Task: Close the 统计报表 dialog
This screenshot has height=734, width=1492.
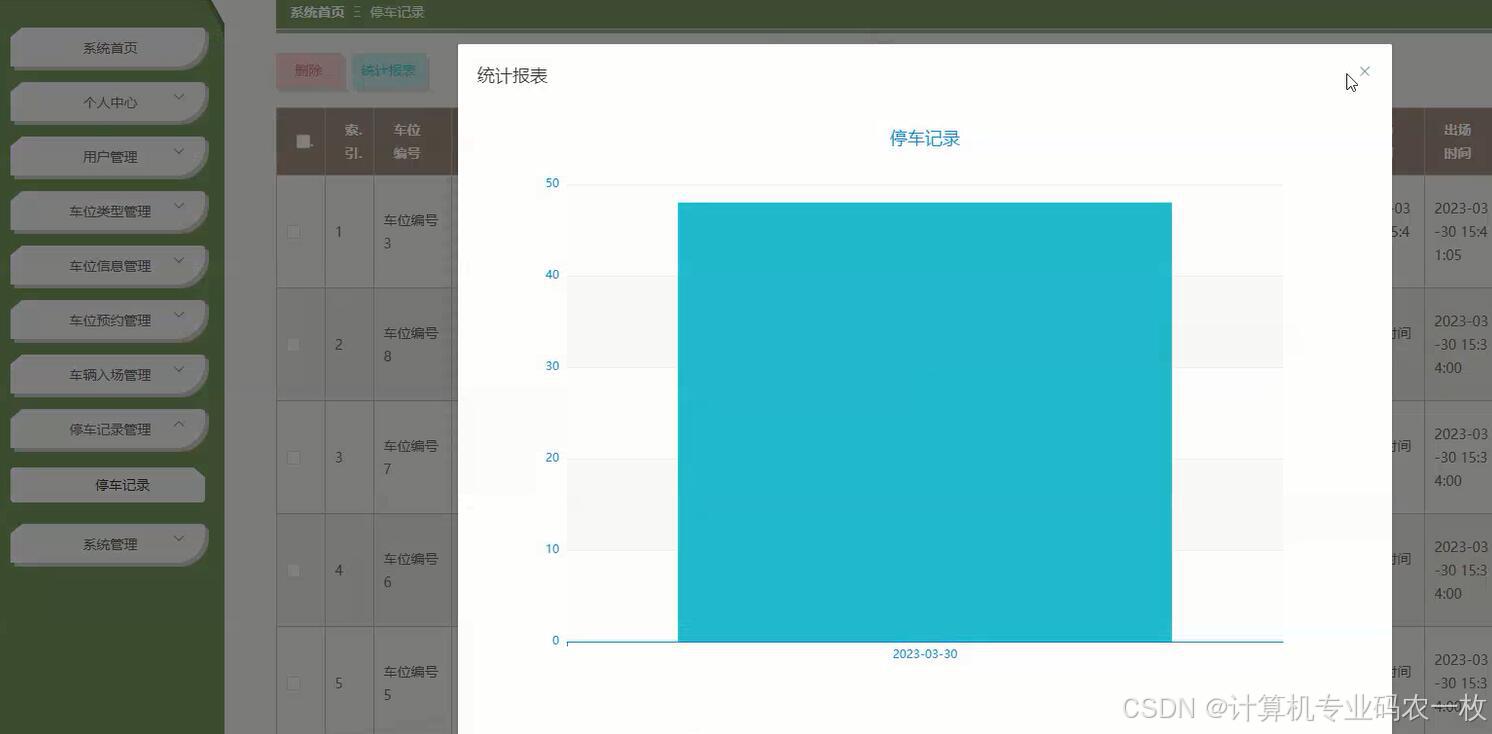Action: [x=1364, y=71]
